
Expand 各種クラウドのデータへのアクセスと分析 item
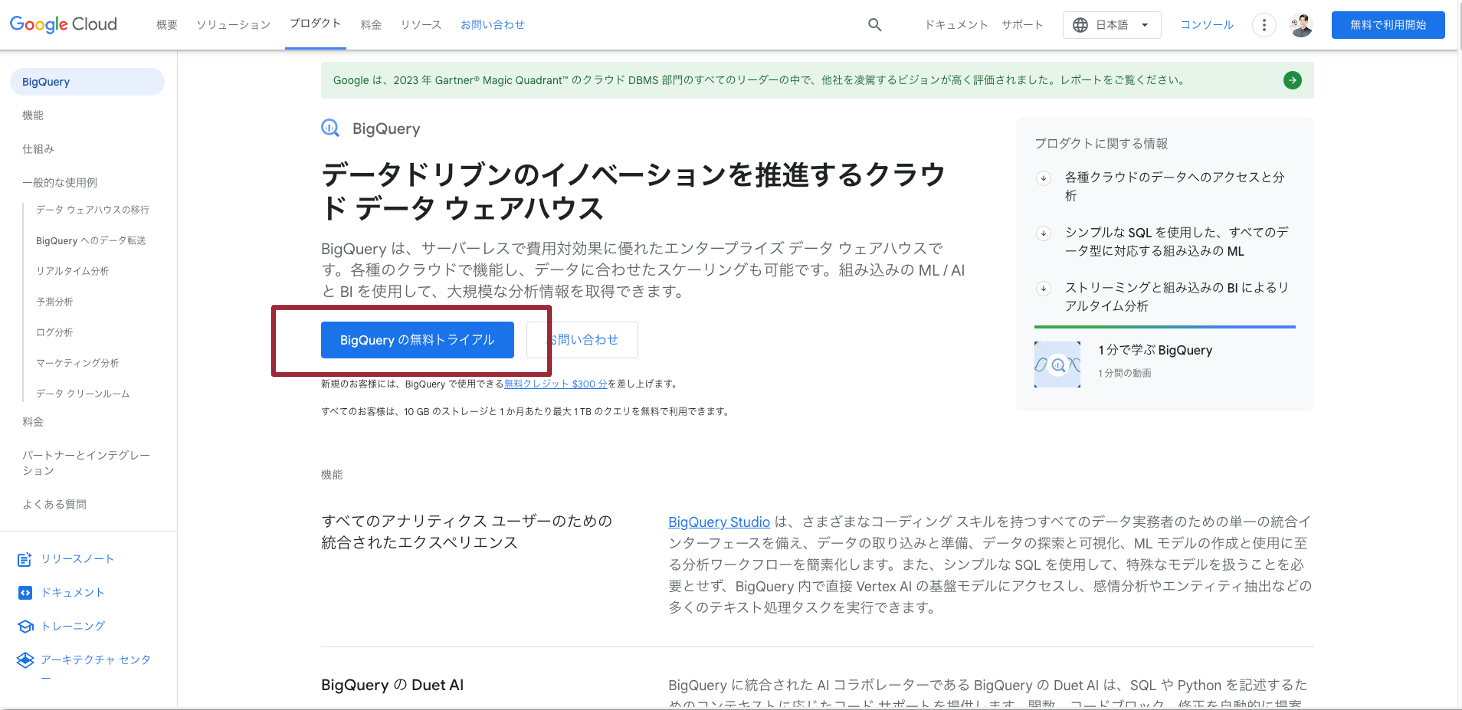point(1044,178)
